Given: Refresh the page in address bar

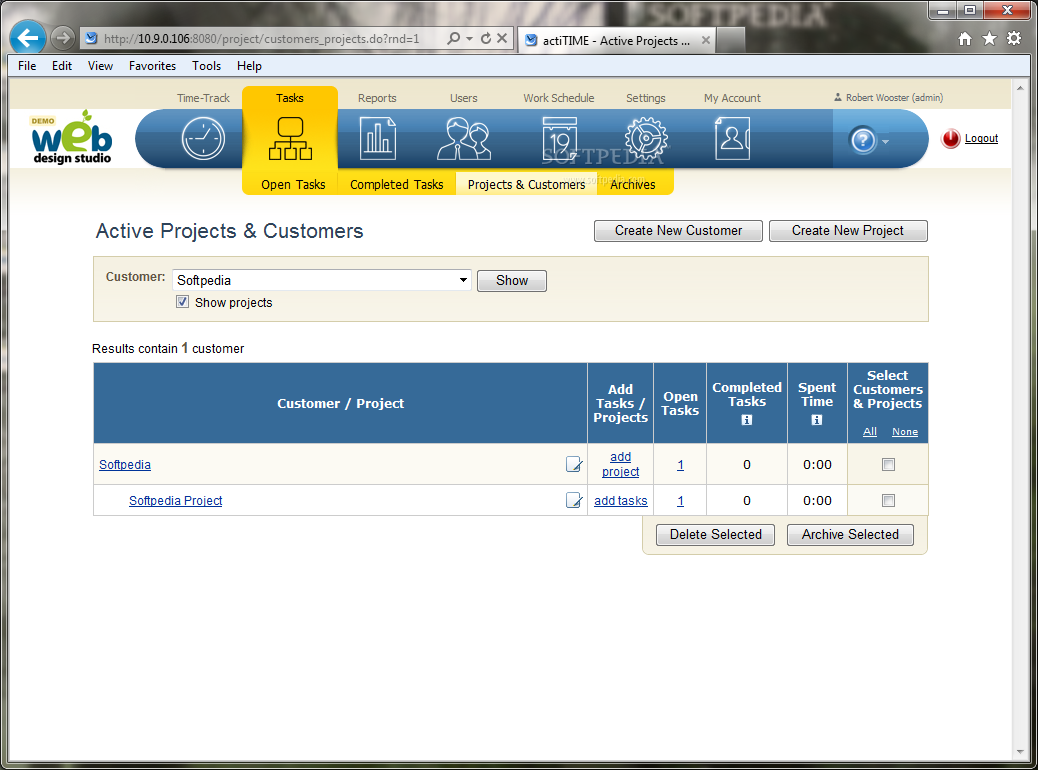Looking at the screenshot, I should point(486,38).
